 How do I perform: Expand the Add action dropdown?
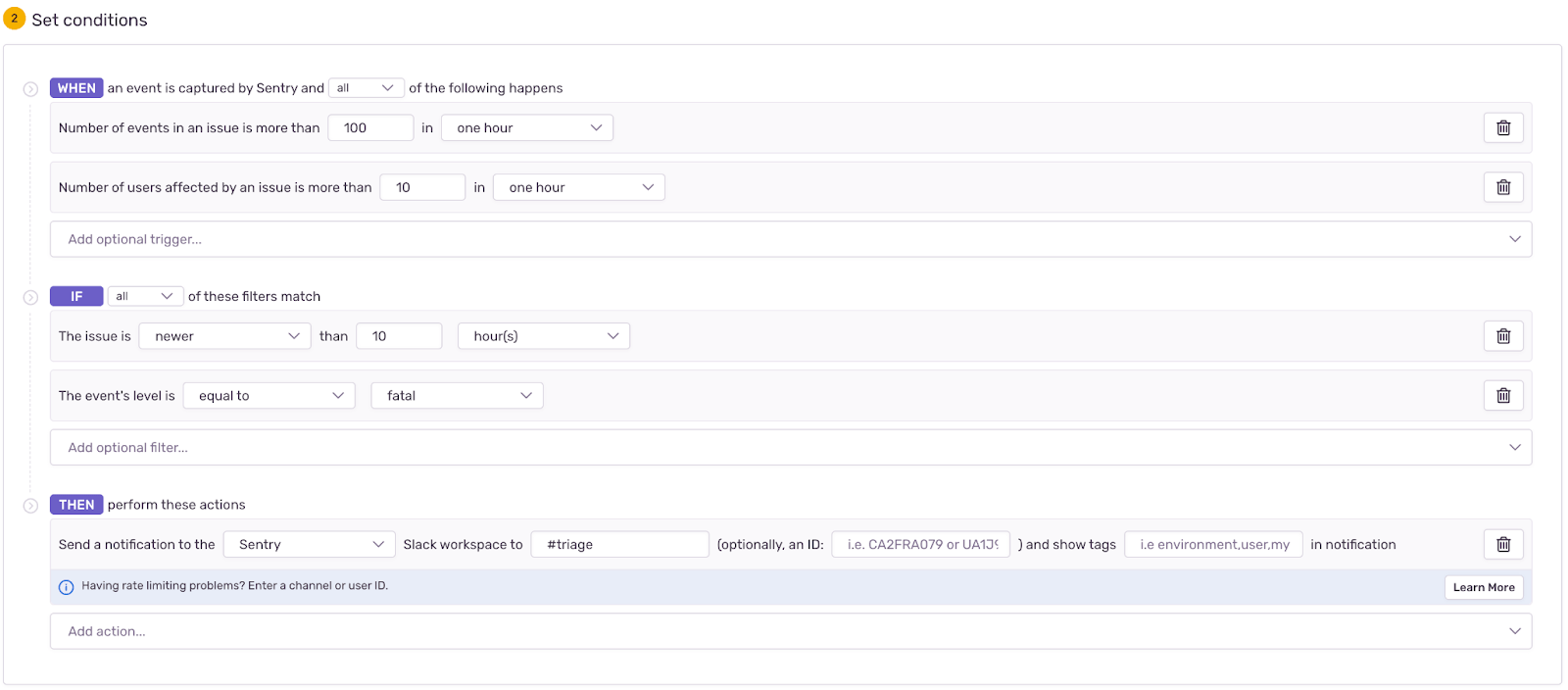coord(791,631)
